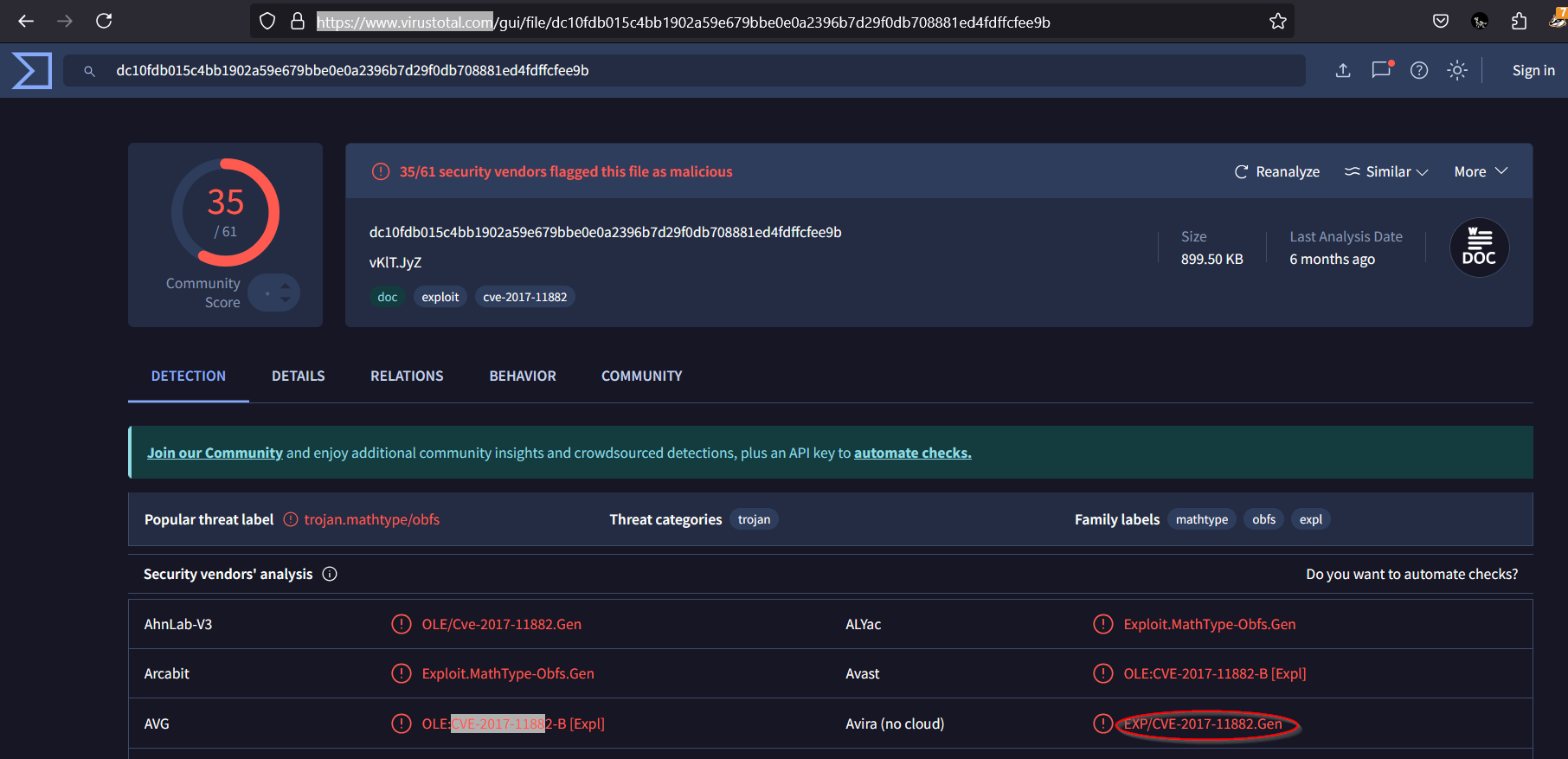
Task: Click the trojan threat category tag
Action: click(x=754, y=519)
